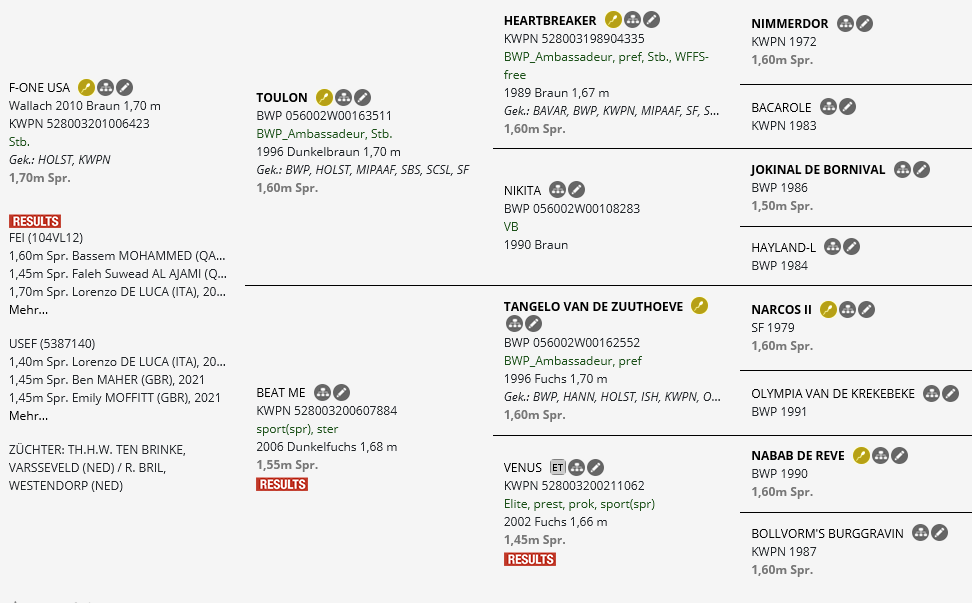Open pedigree tree for OLYMPIA VAN DE KREKEBEKE
972x603 pixels.
[932, 394]
